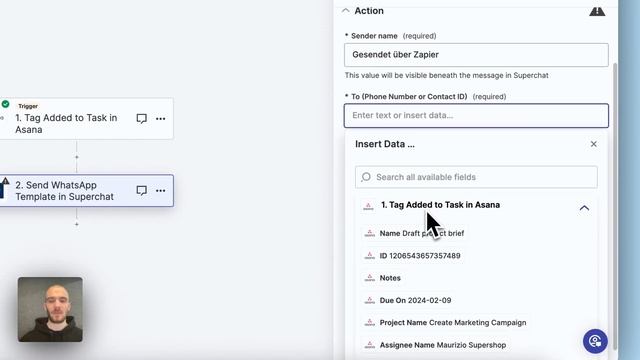
Task: Click the '1. Tag Added to Task in Asana' group title
Action: 440,205
